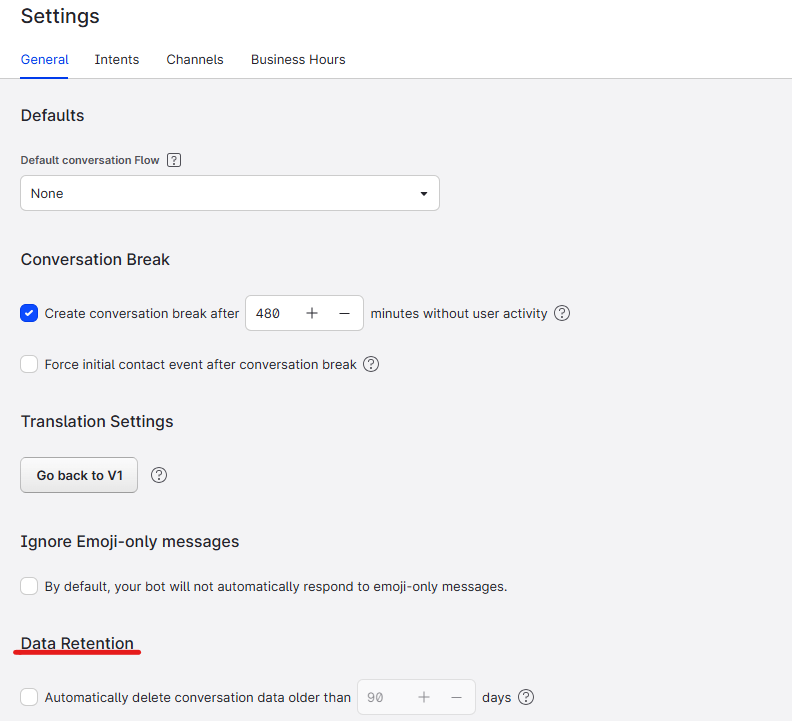Enable Automatically delete conversation data checkbox

(29, 697)
